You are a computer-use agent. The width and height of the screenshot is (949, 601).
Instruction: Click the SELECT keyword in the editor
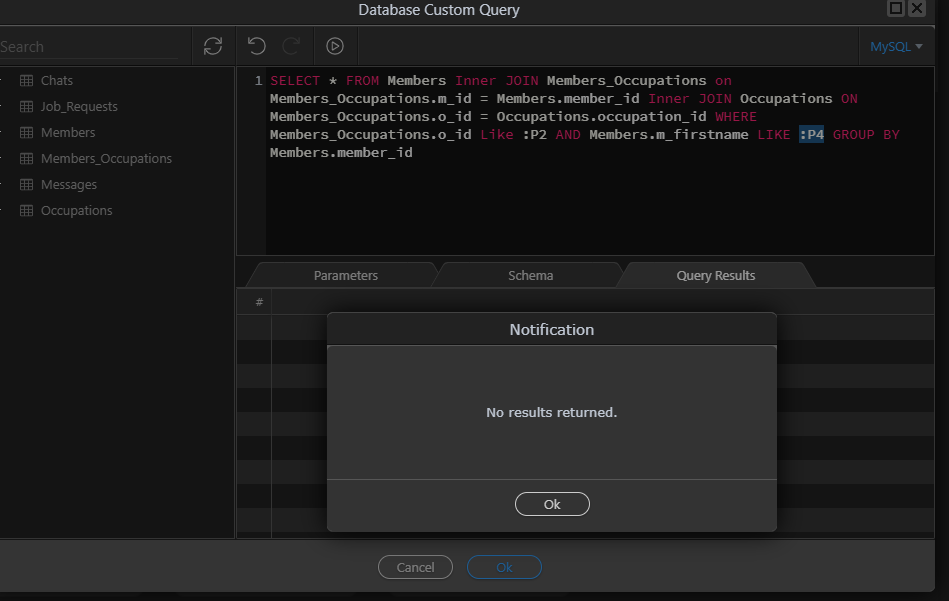[295, 80]
